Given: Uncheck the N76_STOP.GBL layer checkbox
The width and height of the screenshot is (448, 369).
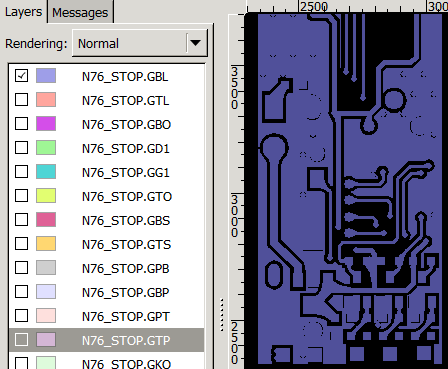Looking at the screenshot, I should pos(22,76).
